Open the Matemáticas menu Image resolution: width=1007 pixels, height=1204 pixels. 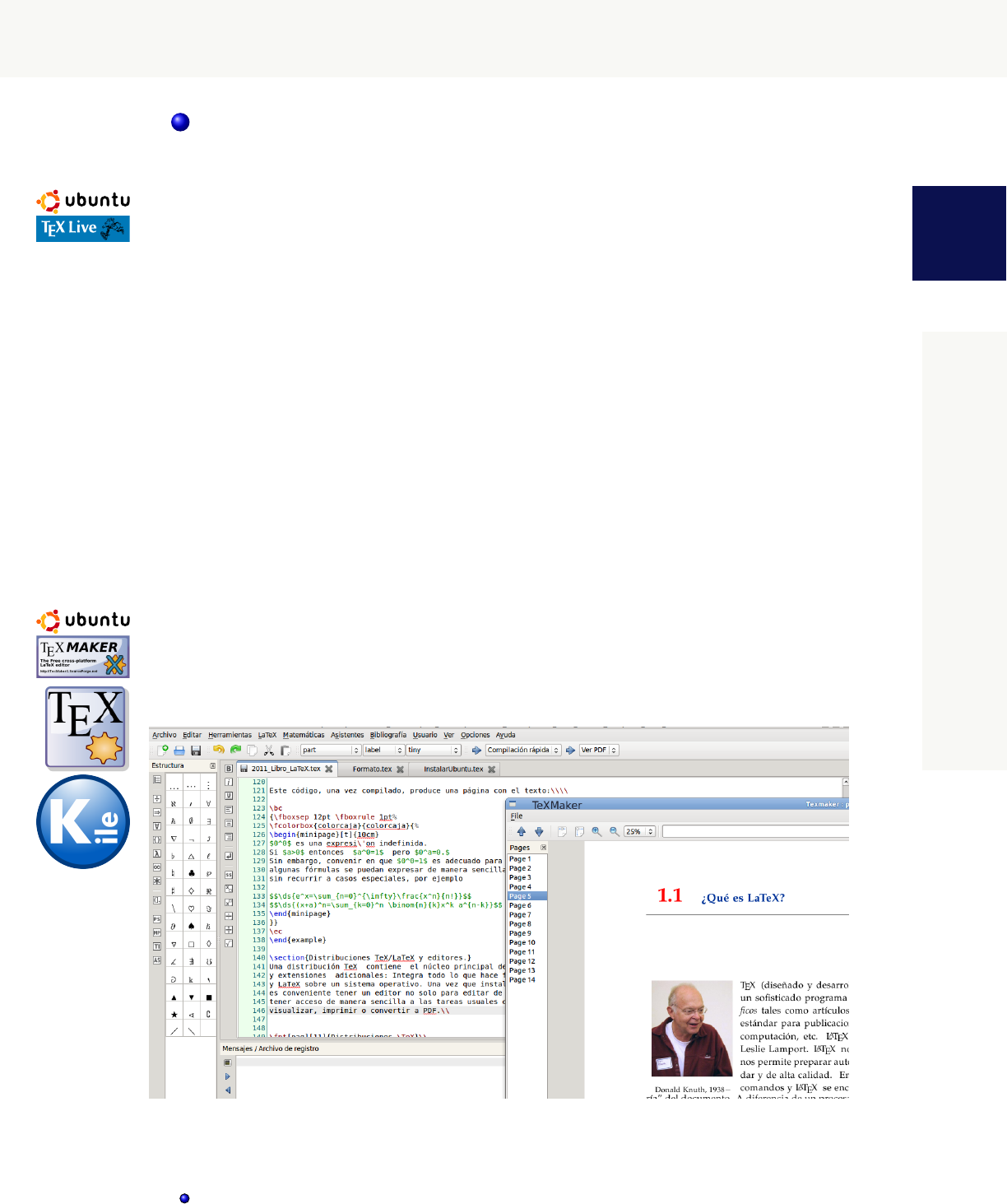point(304,735)
